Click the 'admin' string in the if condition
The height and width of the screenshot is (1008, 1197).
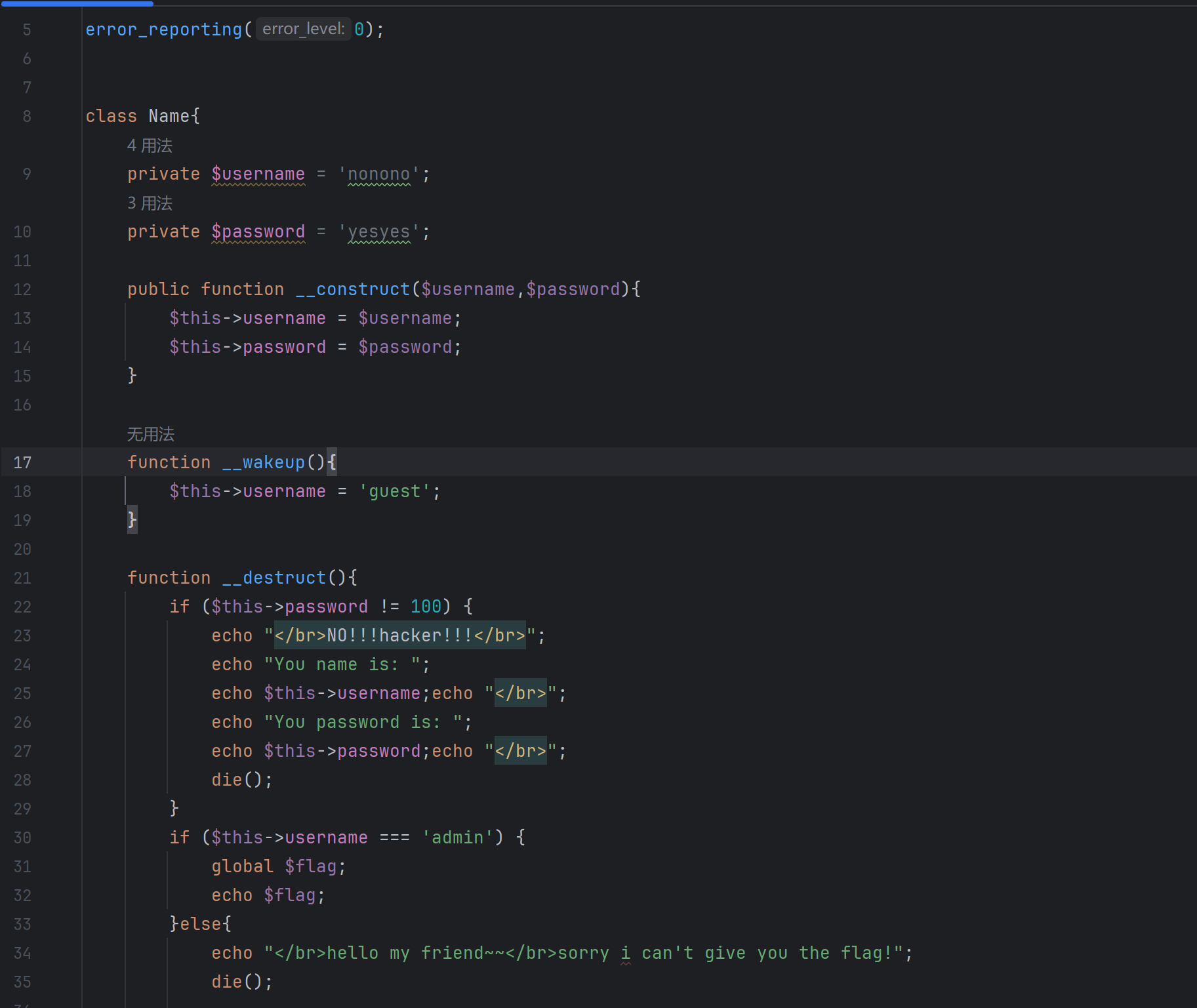pyautogui.click(x=457, y=838)
